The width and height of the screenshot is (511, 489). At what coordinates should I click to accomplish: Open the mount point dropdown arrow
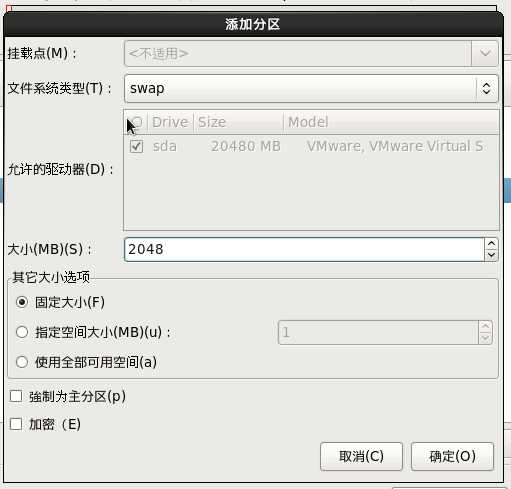point(485,53)
